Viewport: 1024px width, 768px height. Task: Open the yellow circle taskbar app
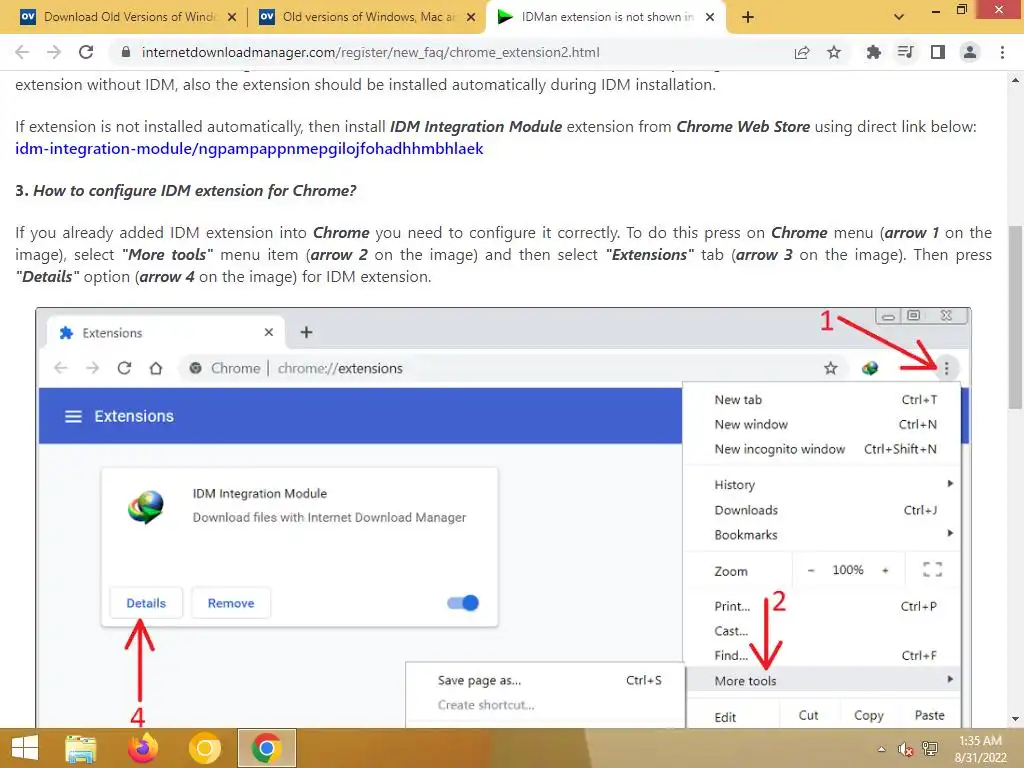(x=204, y=748)
